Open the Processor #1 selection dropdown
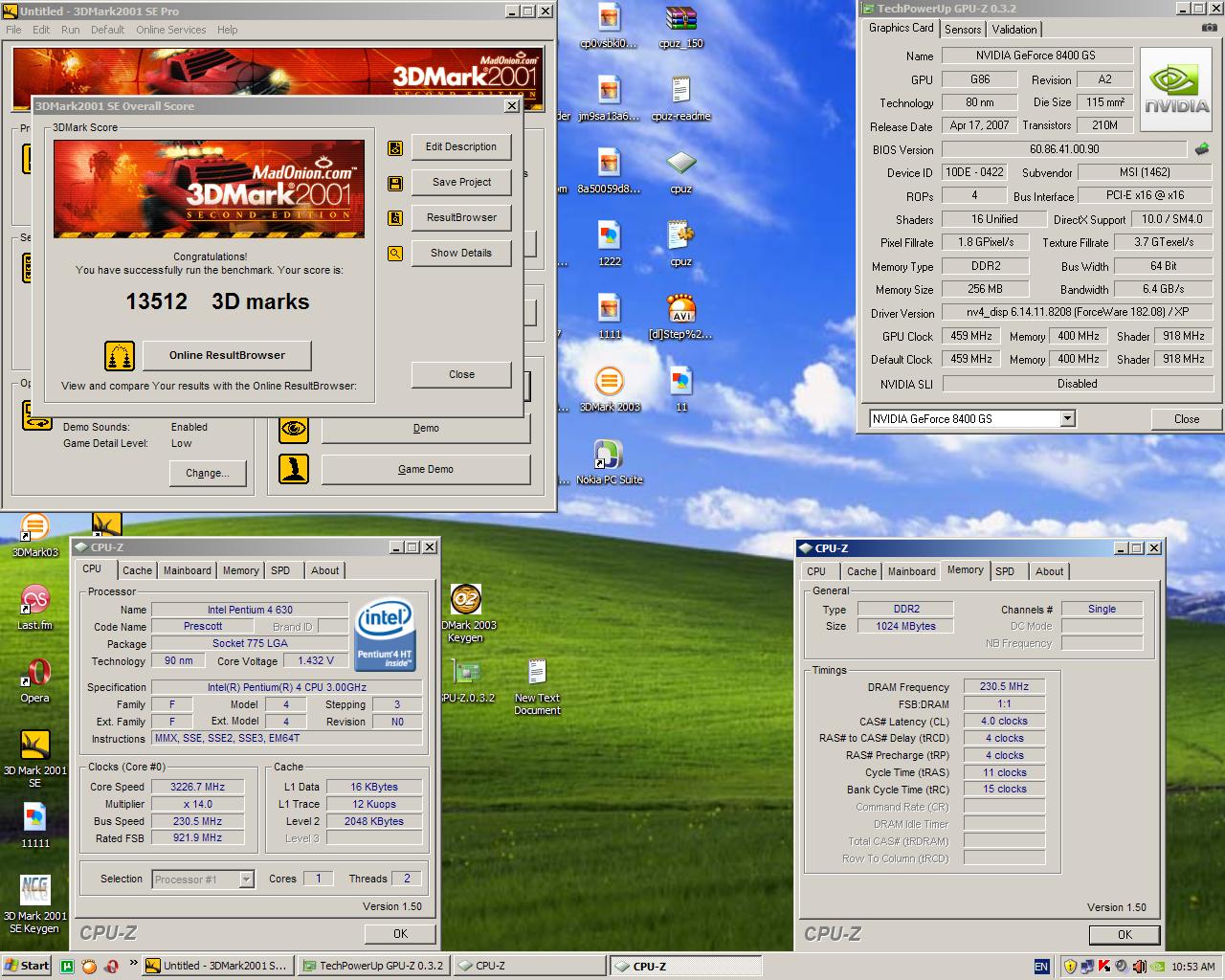This screenshot has width=1225, height=980. coord(246,879)
